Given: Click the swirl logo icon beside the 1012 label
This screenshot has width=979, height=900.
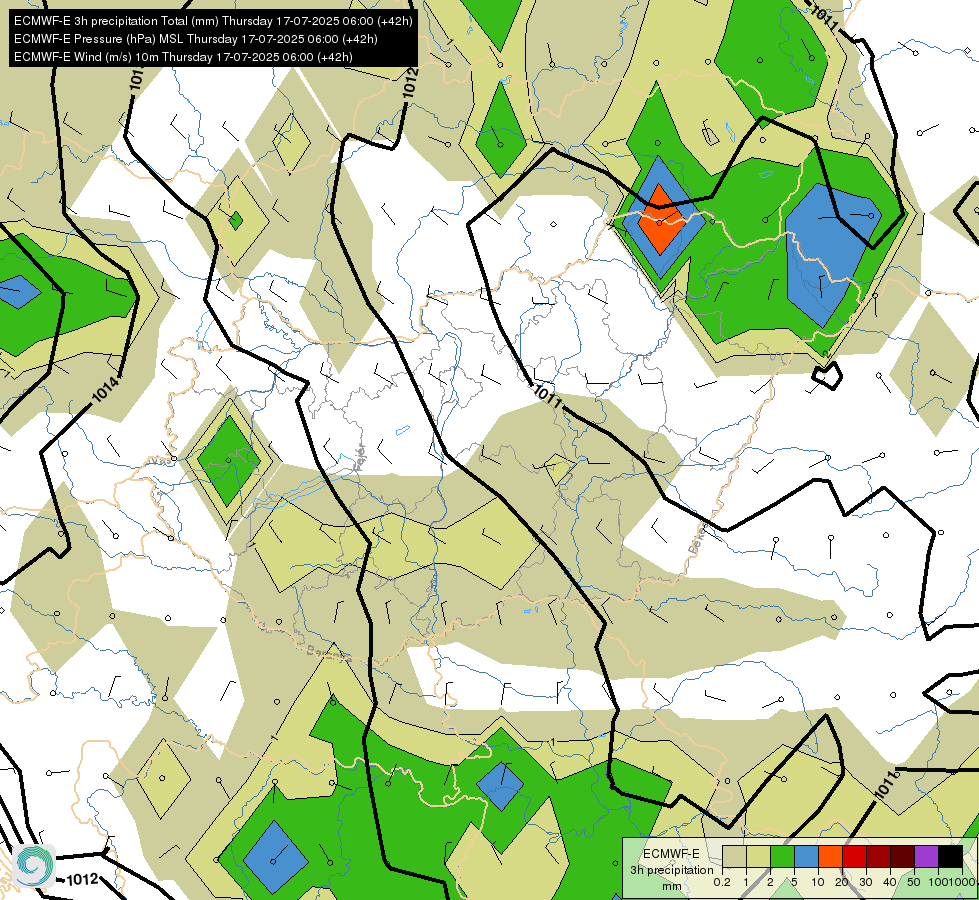Looking at the screenshot, I should [x=34, y=865].
